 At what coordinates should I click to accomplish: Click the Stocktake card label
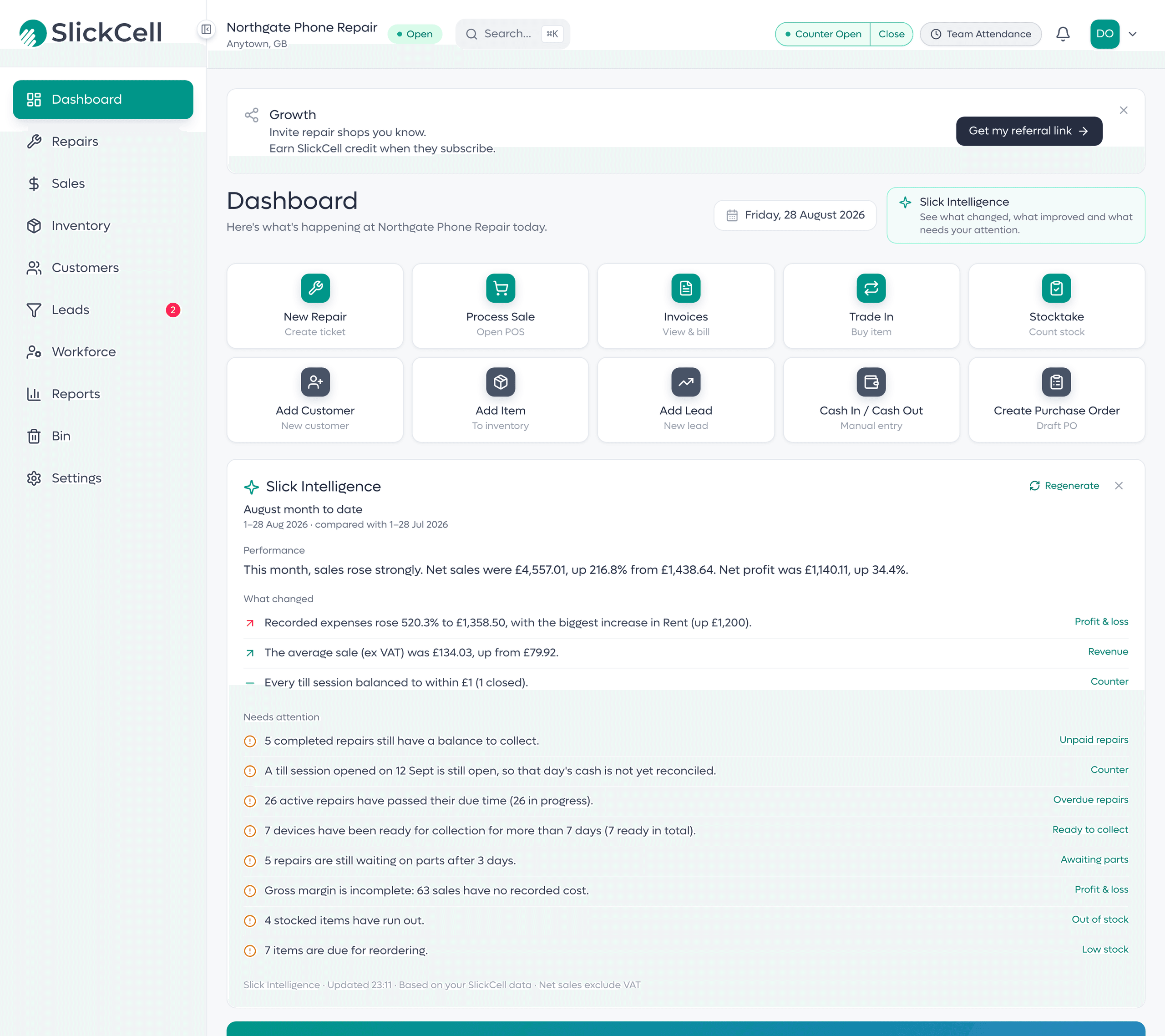(1056, 316)
